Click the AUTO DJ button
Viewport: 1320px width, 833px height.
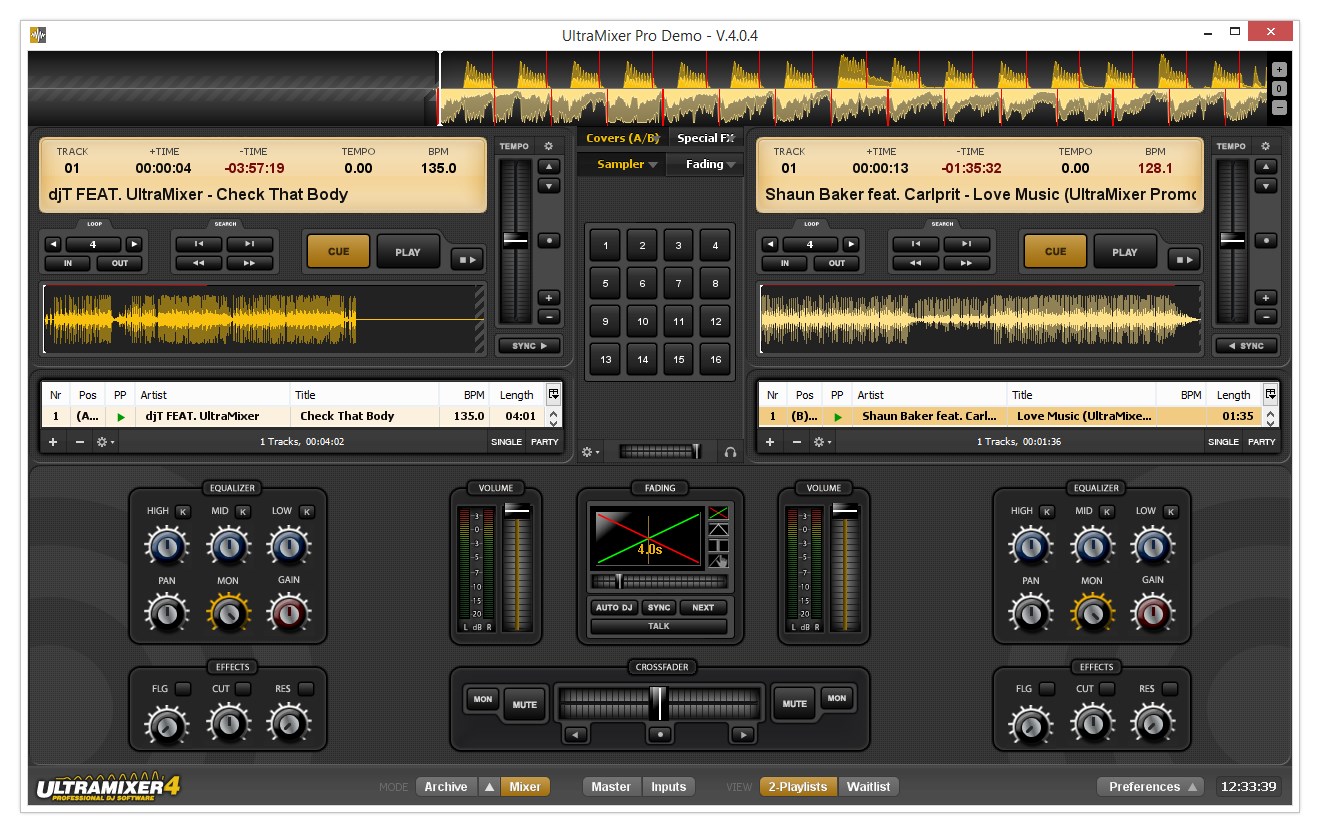pyautogui.click(x=613, y=607)
